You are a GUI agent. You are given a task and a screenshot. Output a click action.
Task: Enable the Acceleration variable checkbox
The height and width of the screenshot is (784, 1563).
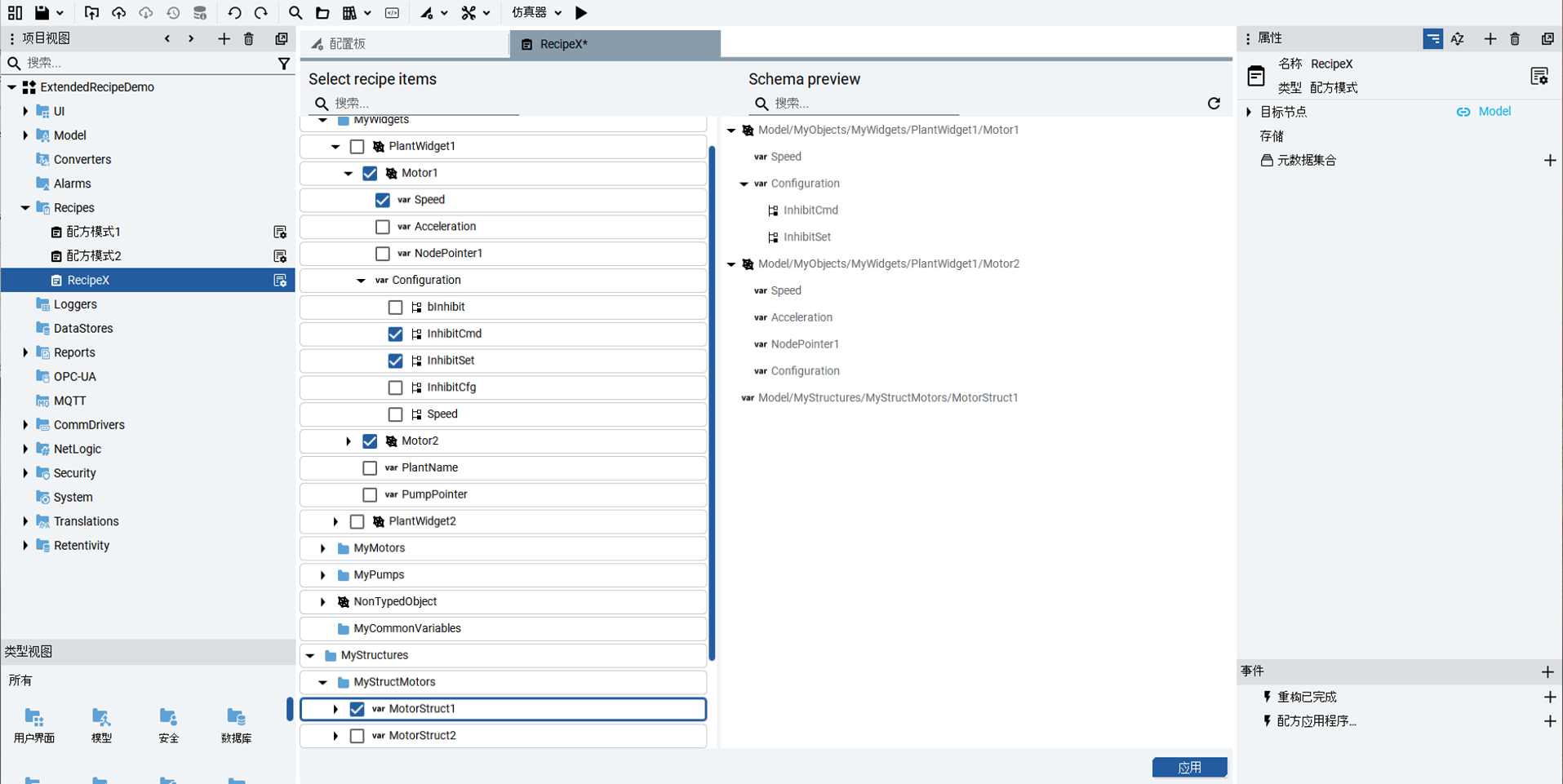click(382, 227)
